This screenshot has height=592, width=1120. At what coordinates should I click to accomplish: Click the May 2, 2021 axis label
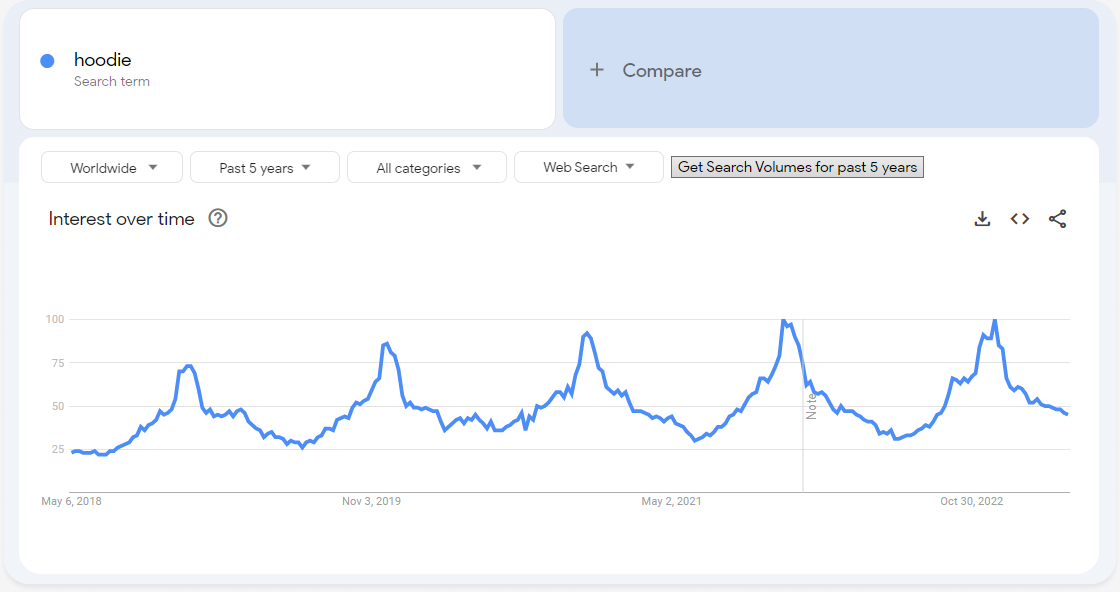click(671, 501)
